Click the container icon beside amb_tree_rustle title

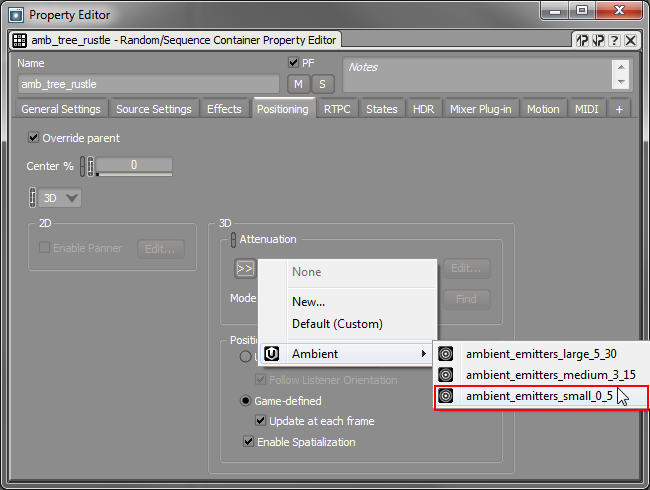tap(19, 41)
